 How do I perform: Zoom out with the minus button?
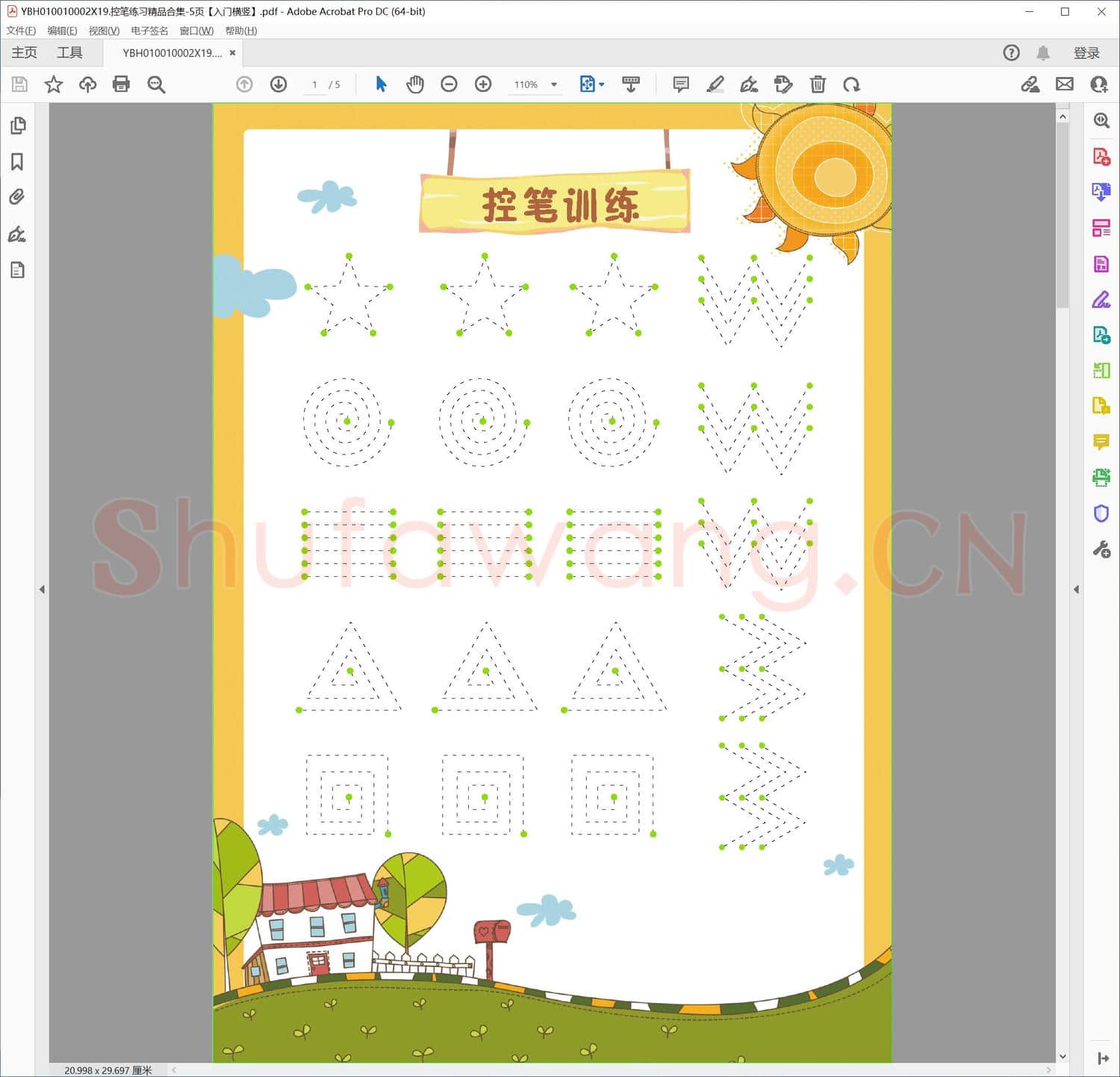tap(449, 84)
